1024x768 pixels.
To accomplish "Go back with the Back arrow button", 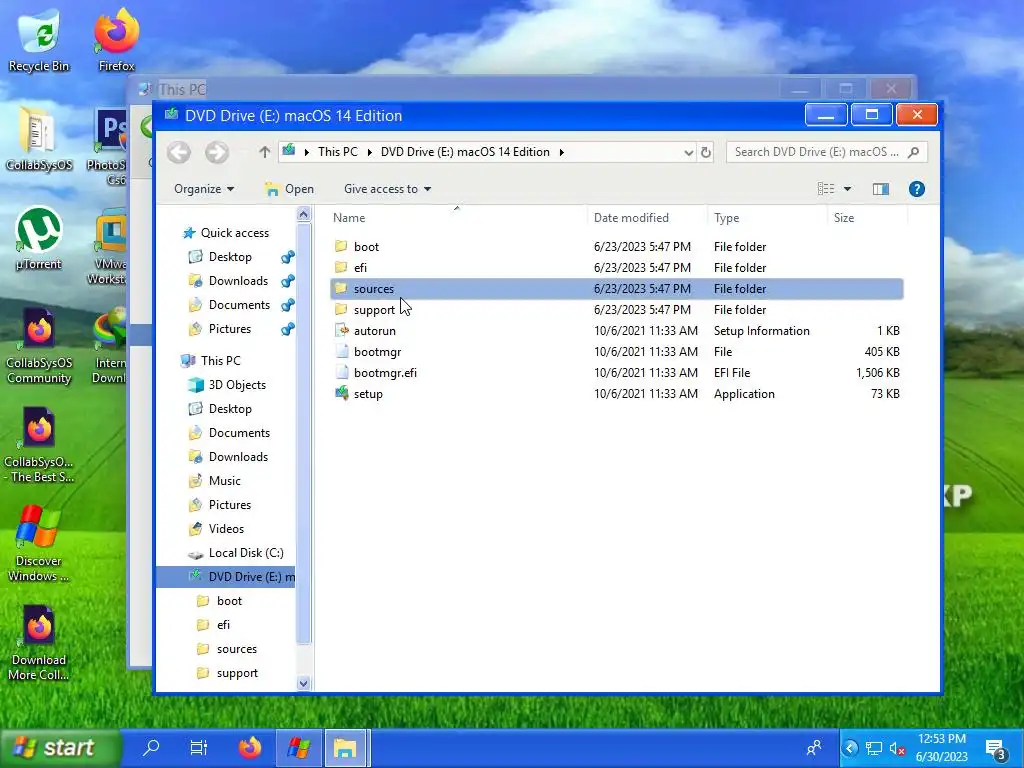I will [178, 152].
